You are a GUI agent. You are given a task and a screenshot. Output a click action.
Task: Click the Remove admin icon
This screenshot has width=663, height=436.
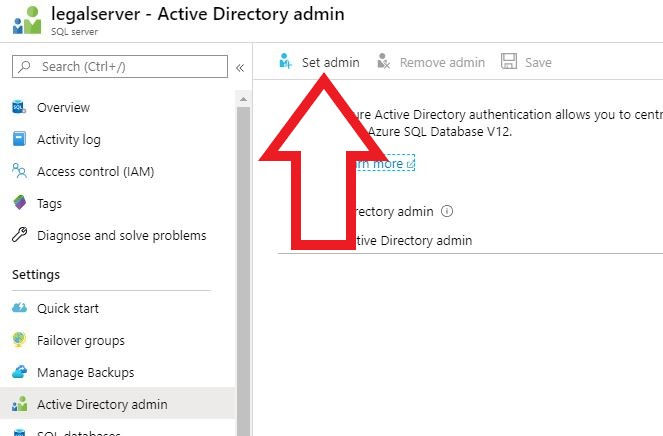[x=383, y=61]
